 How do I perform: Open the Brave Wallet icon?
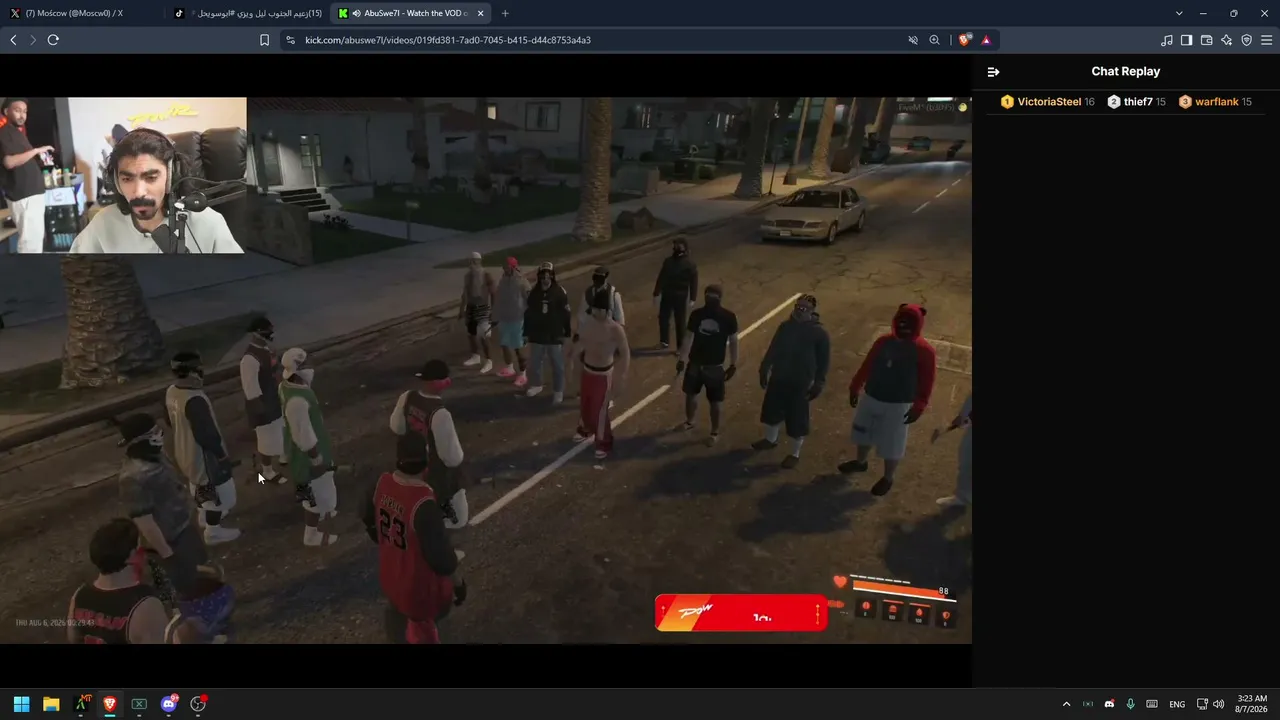click(x=1206, y=40)
